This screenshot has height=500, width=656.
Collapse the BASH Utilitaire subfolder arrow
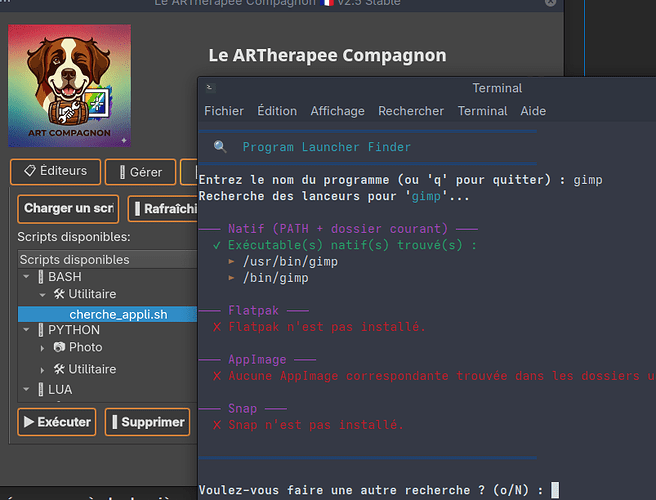(42, 295)
